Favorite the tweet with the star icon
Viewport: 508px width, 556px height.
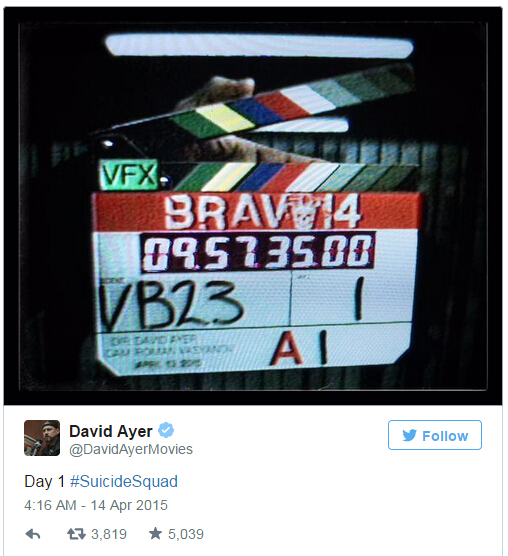click(155, 533)
